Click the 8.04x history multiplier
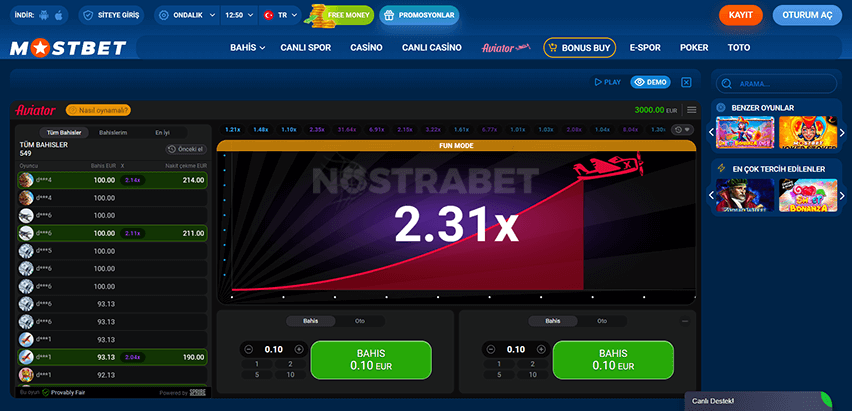The image size is (852, 411). (x=630, y=130)
